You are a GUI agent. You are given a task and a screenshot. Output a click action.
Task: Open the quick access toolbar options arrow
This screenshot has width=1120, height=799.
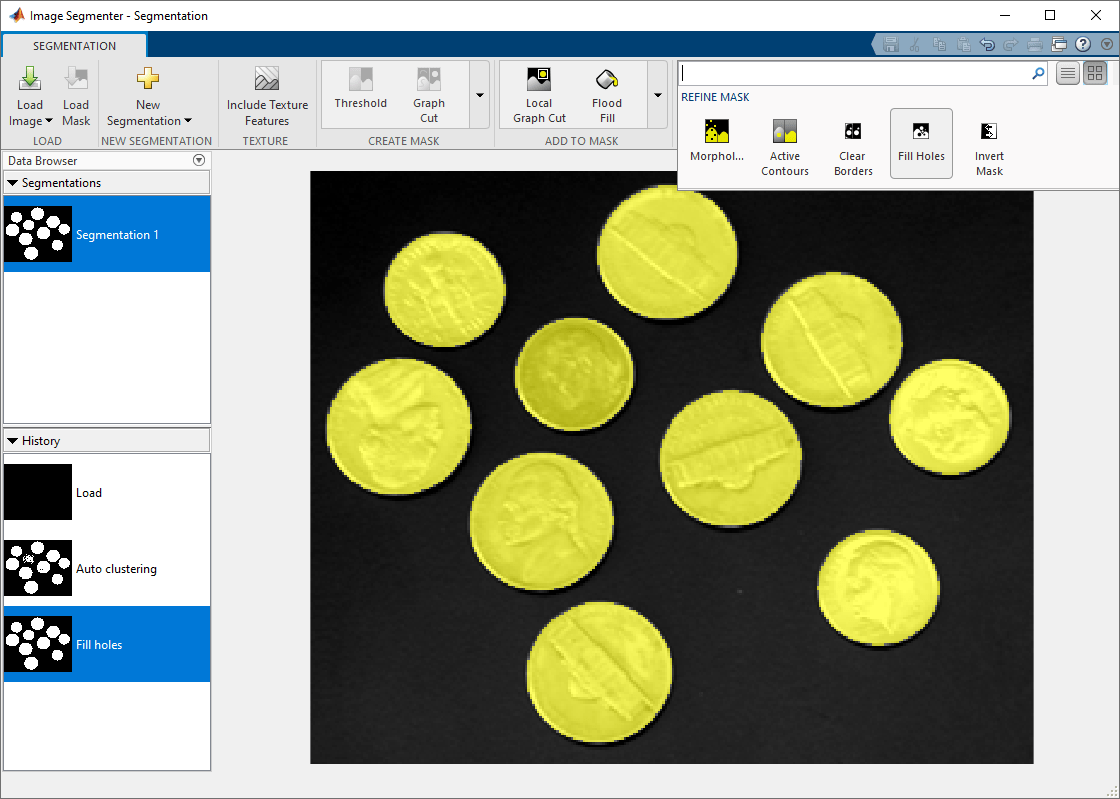coord(1107,44)
